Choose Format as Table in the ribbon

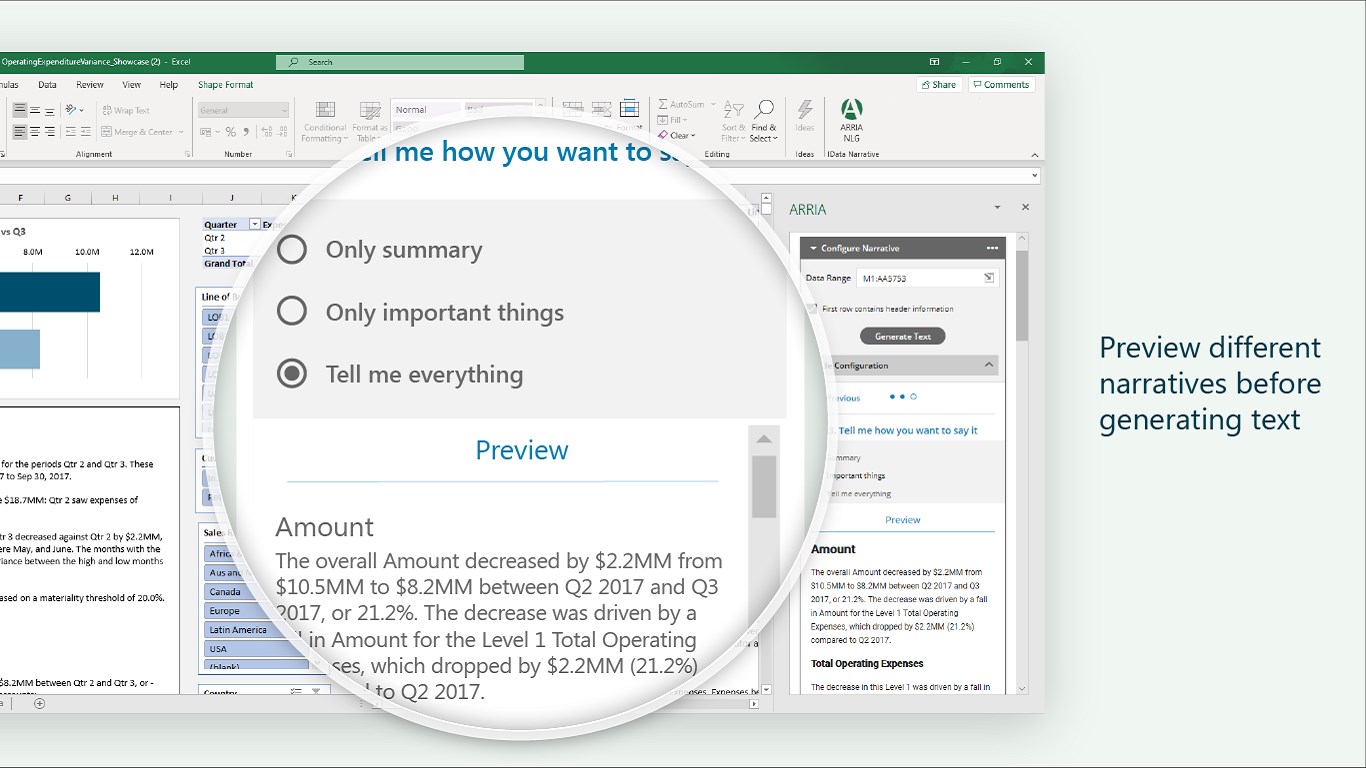point(370,121)
